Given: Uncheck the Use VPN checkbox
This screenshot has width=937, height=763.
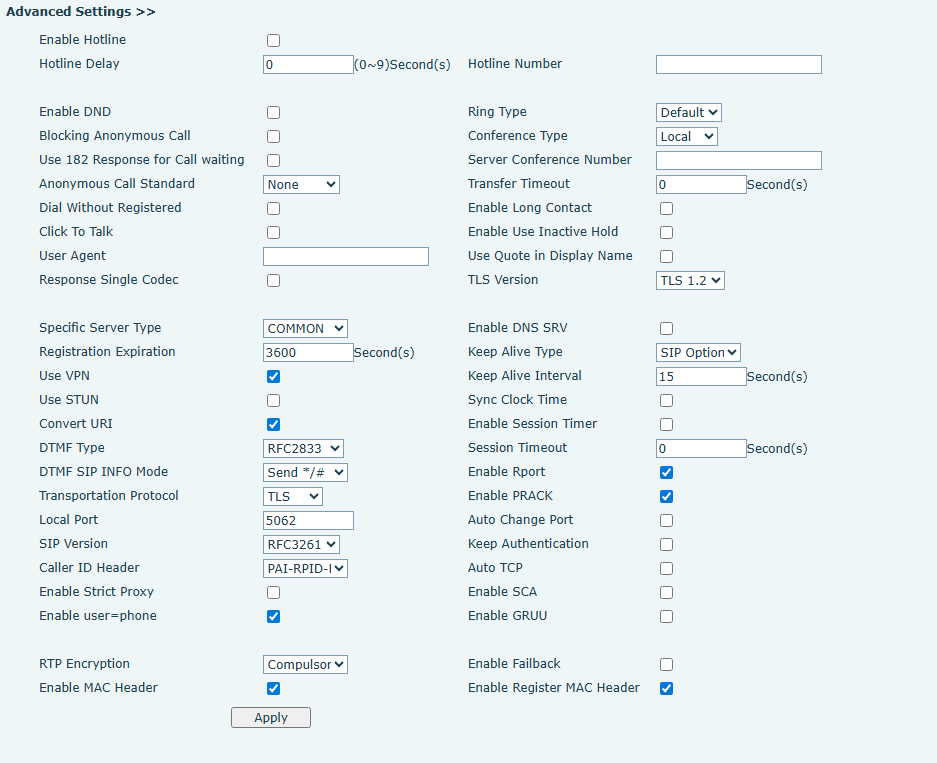Looking at the screenshot, I should tap(273, 377).
